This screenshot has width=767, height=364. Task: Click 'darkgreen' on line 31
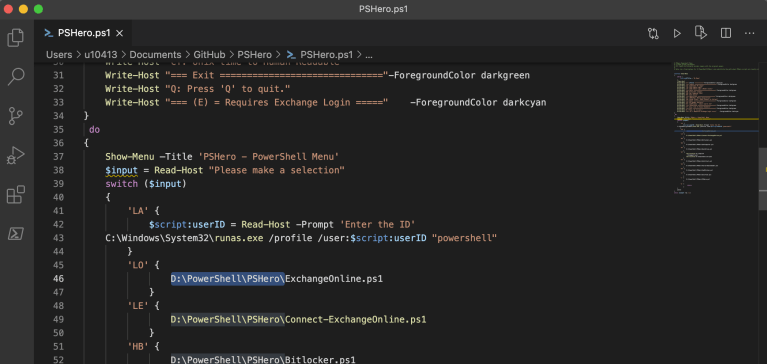505,75
